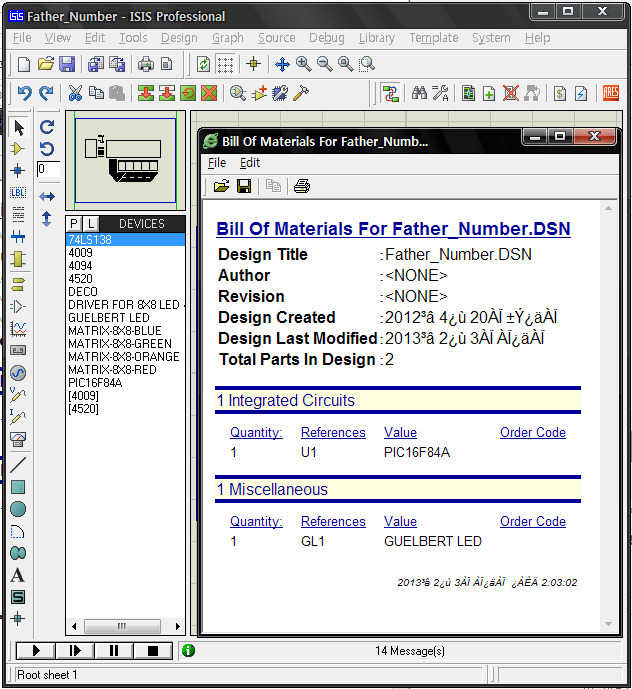Image resolution: width=632 pixels, height=689 pixels.
Task: Click the P pick devices button
Action: pyautogui.click(x=74, y=224)
